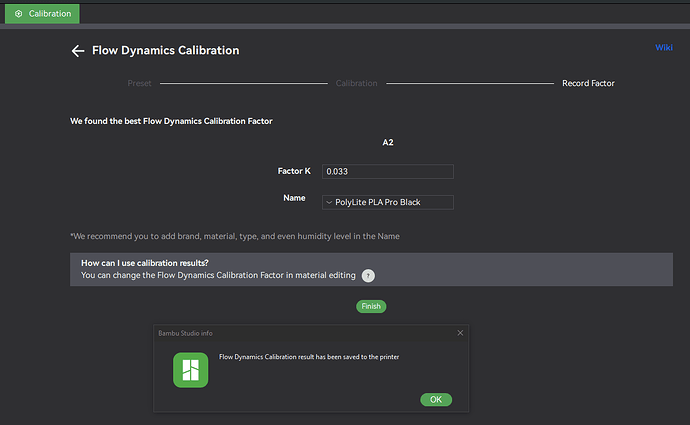Click the Finish button
This screenshot has height=425, width=690.
[x=371, y=306]
